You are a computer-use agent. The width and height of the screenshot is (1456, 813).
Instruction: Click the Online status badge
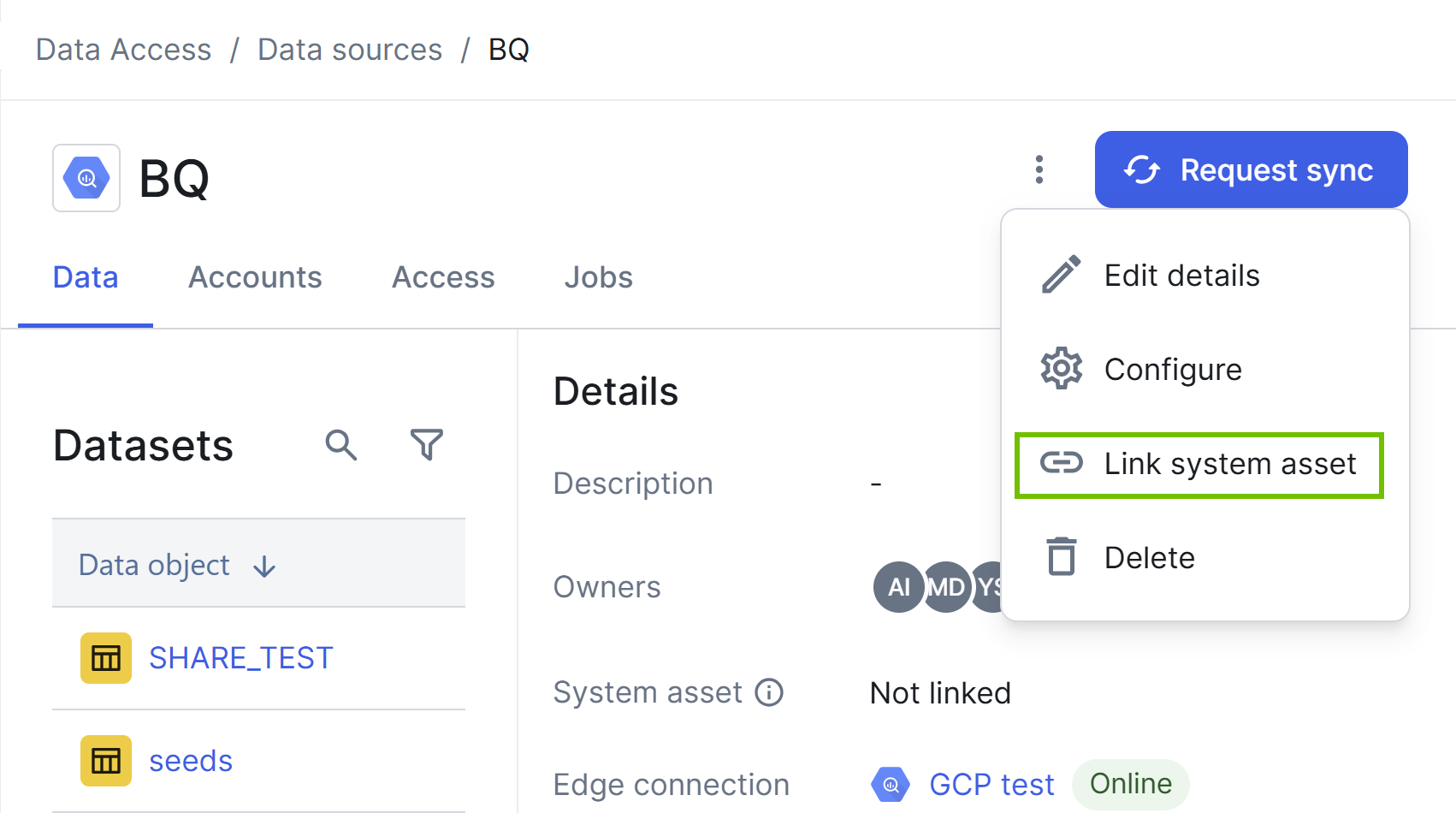coord(1130,784)
